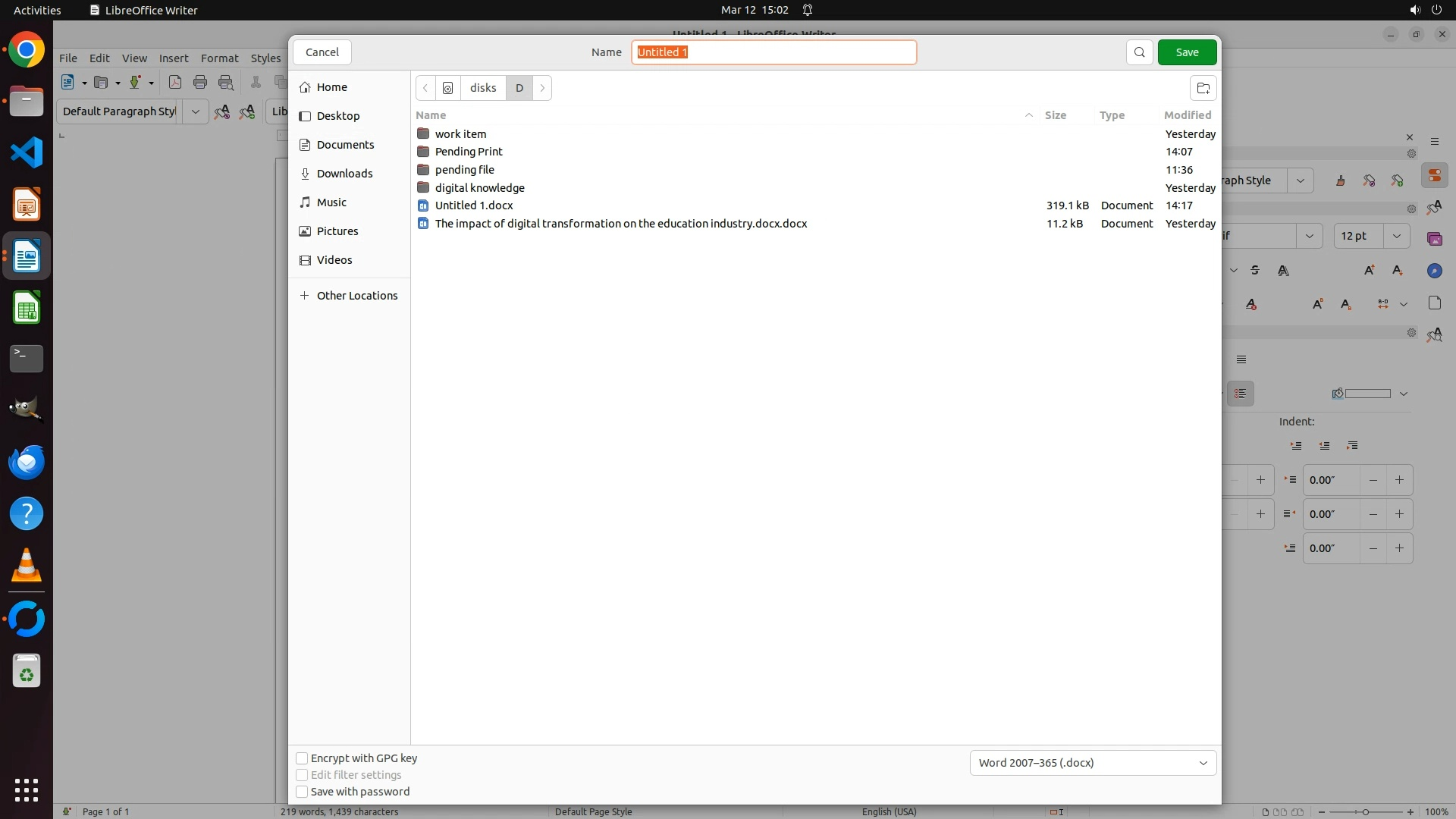Click the Export as PDF toolbar icon
This screenshot has height=819, width=1456.
point(175,83)
